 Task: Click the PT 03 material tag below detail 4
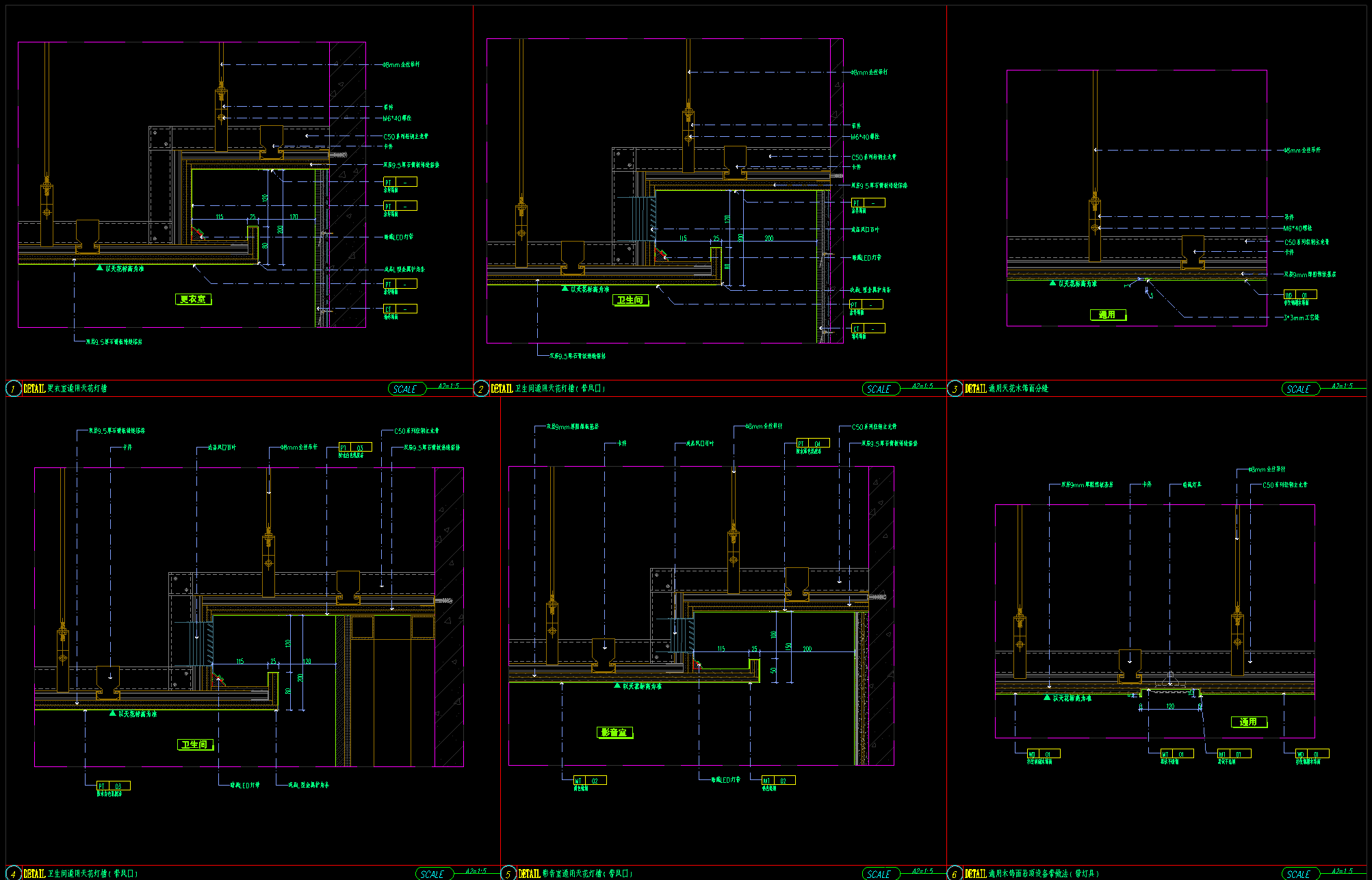pyautogui.click(x=113, y=786)
